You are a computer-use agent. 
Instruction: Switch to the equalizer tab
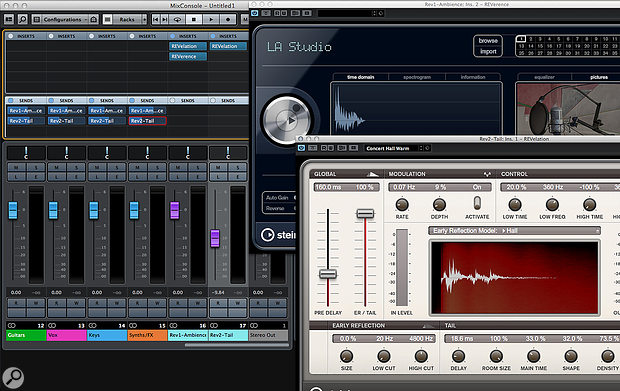pyautogui.click(x=544, y=77)
